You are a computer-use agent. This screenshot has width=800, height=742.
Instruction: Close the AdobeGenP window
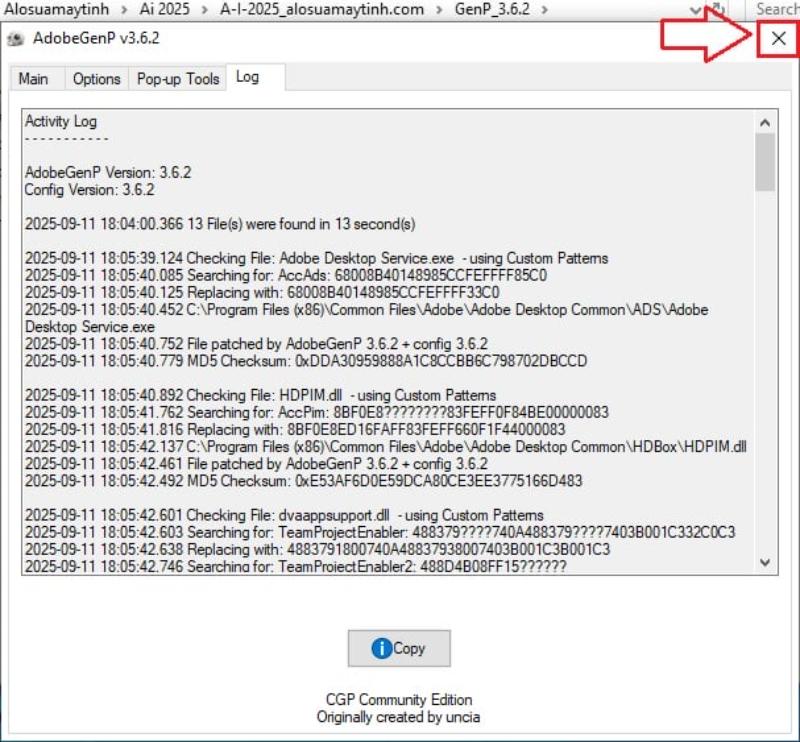click(x=778, y=38)
